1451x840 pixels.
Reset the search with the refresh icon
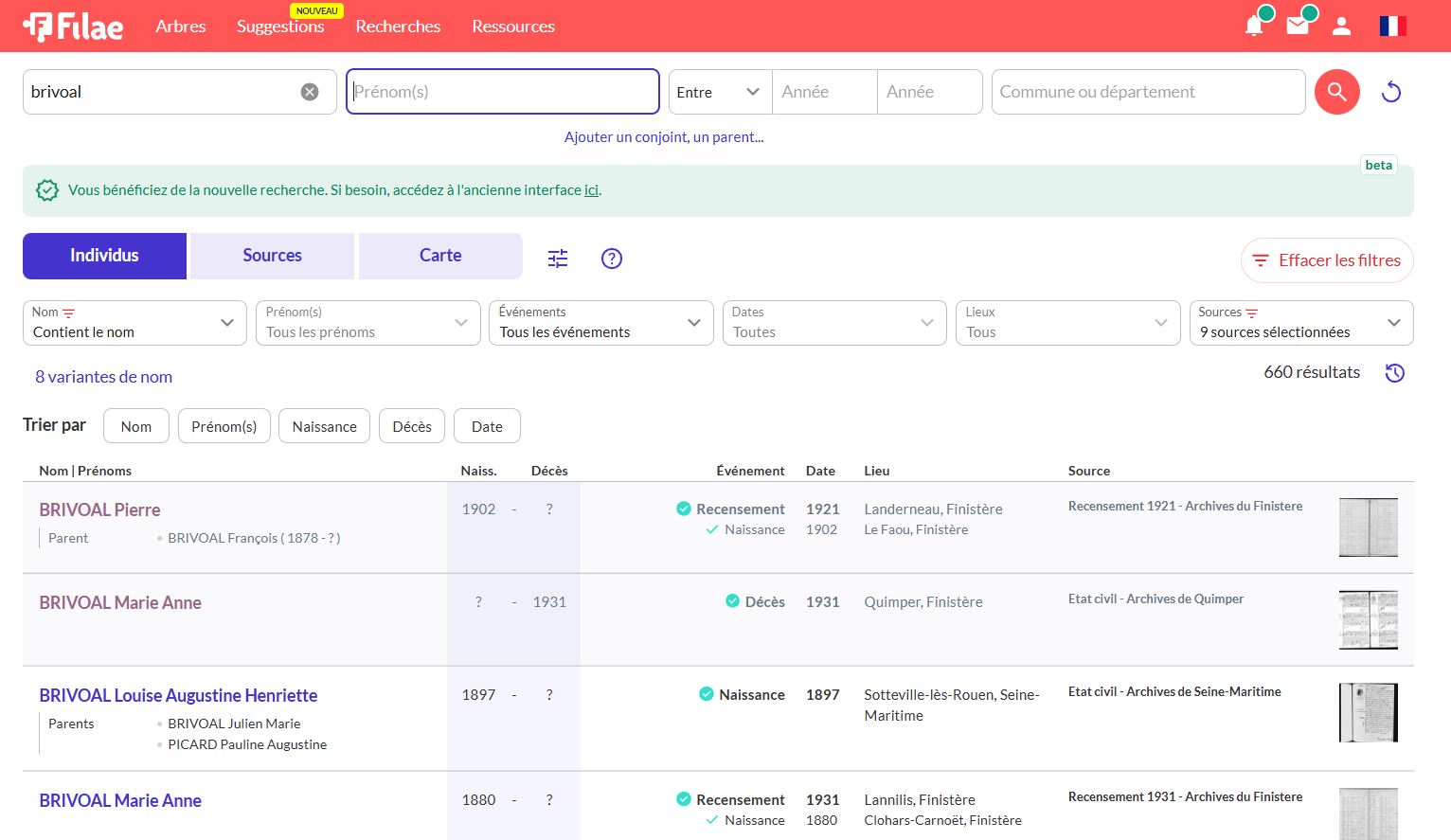click(x=1391, y=92)
